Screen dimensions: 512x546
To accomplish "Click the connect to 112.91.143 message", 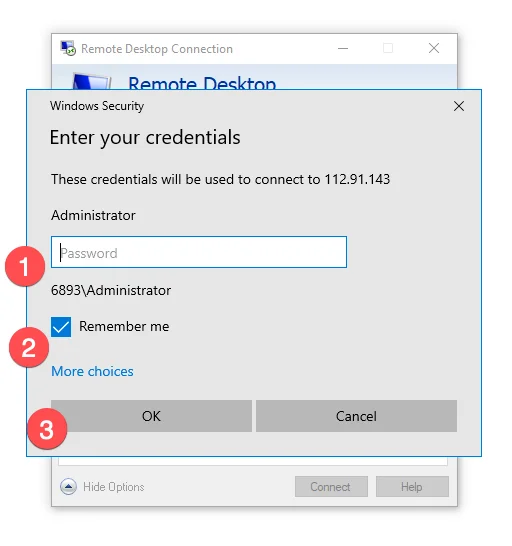I will pyautogui.click(x=220, y=179).
